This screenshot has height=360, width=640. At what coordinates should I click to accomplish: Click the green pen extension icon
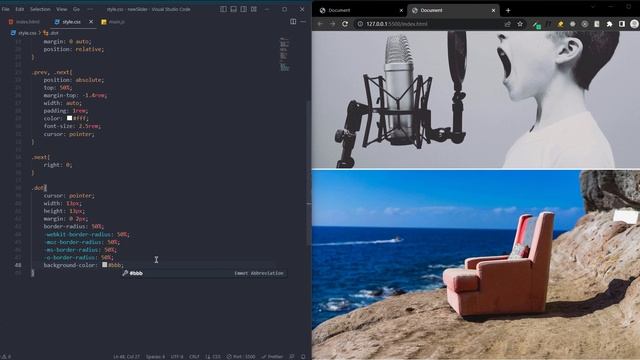tap(537, 24)
